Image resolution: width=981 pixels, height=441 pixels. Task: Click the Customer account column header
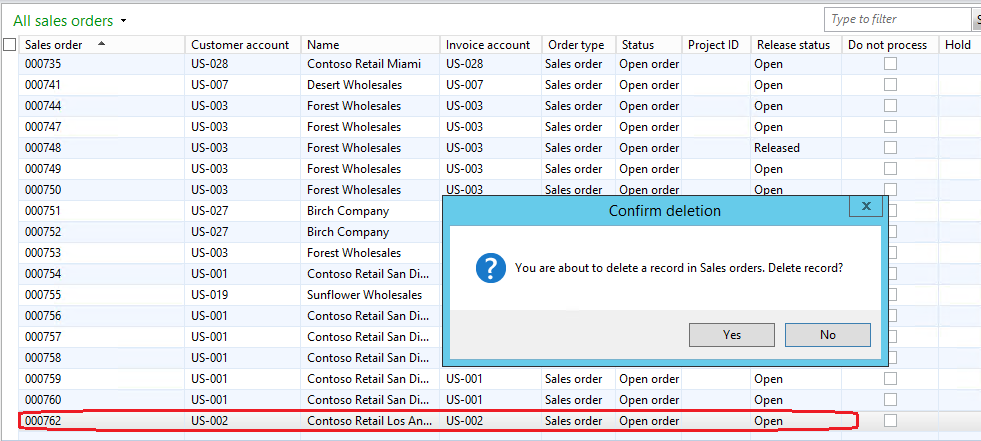coord(240,44)
